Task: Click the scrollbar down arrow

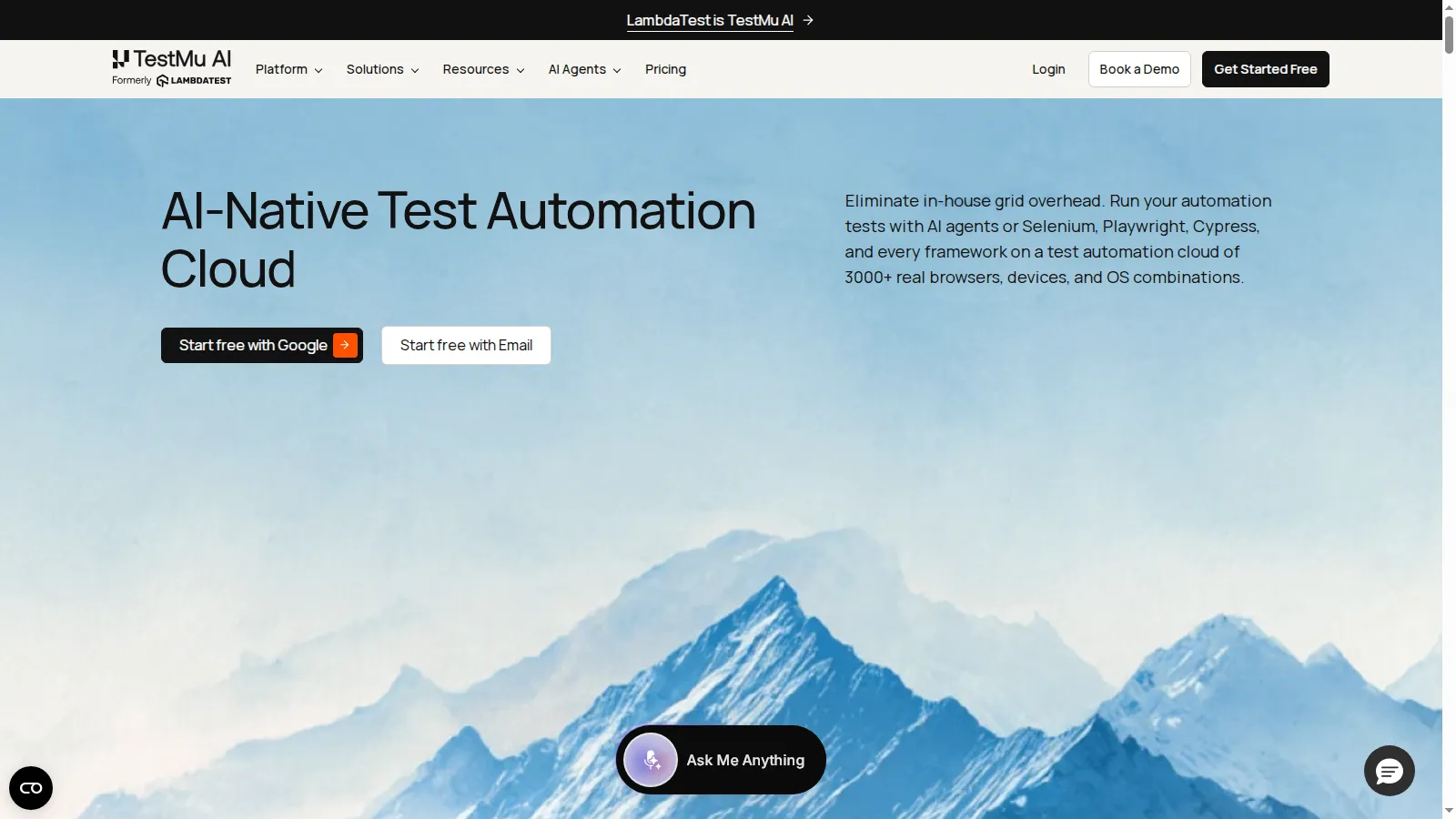Action: click(x=1449, y=811)
